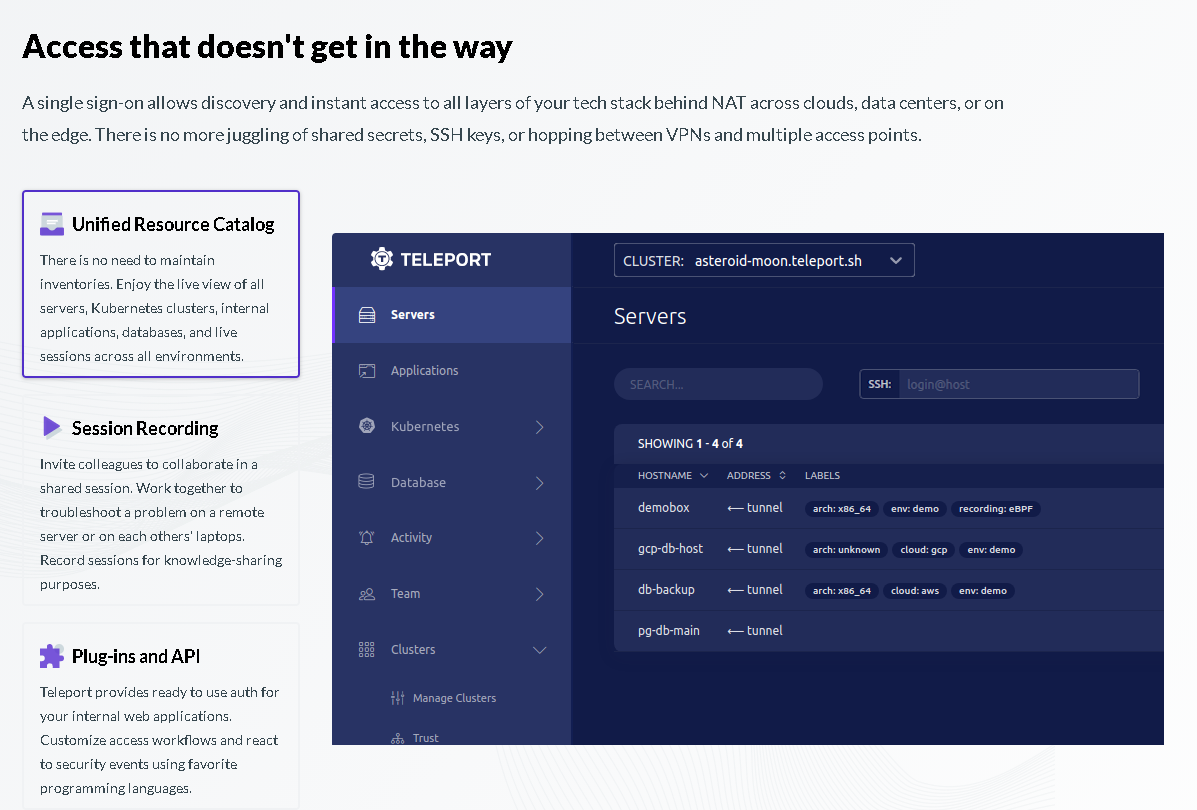The height and width of the screenshot is (810, 1197).
Task: Select the Manage Clusters menu entry
Action: 453,697
